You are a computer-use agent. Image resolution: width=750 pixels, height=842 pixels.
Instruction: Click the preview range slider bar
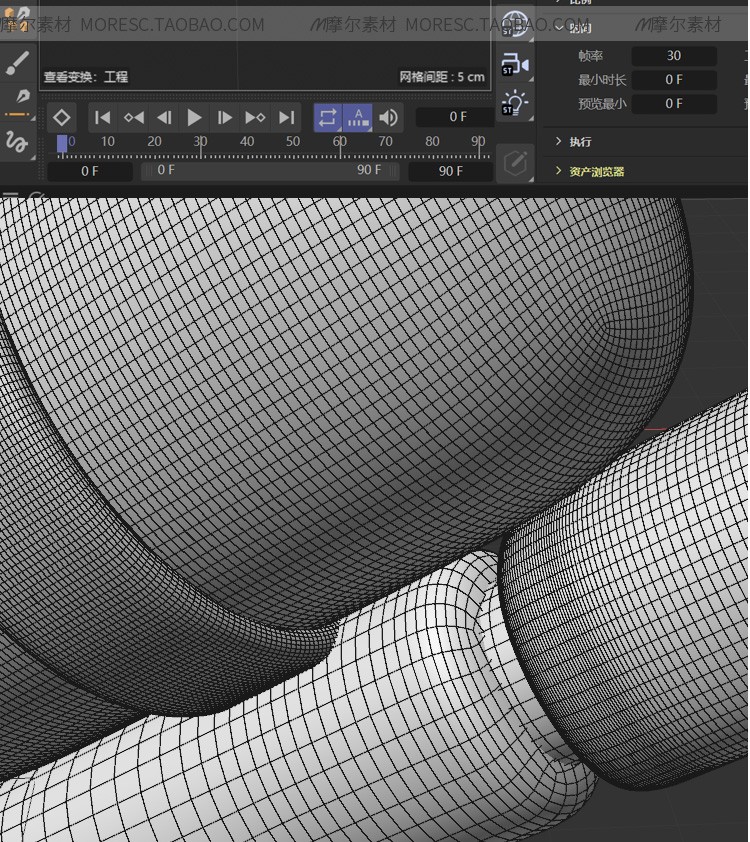coord(270,171)
